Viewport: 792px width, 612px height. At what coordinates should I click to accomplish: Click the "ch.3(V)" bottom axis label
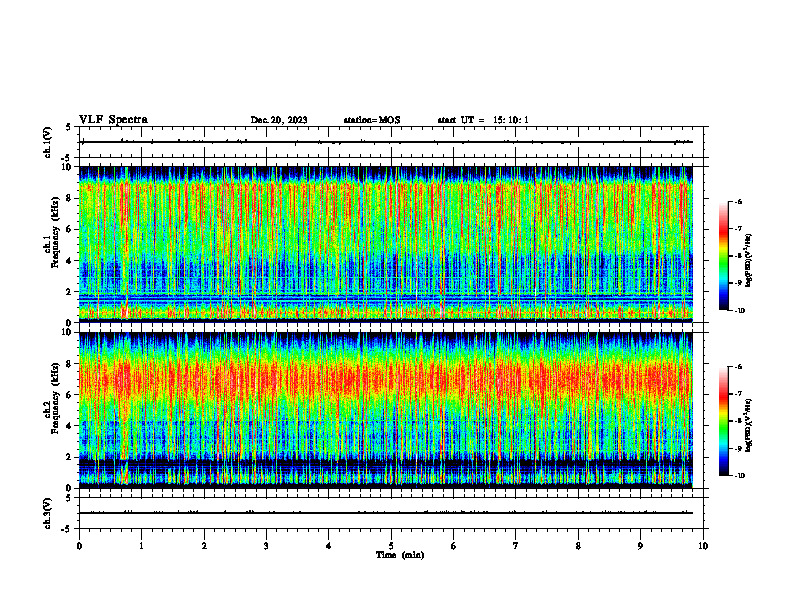click(x=47, y=513)
